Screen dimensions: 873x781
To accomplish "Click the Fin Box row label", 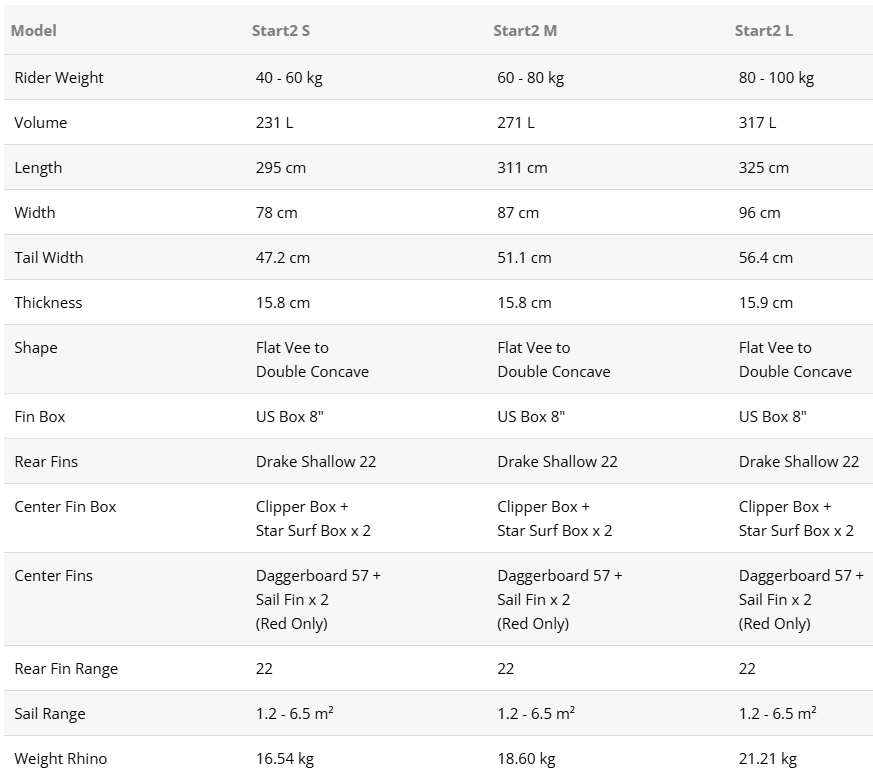I will [x=40, y=417].
